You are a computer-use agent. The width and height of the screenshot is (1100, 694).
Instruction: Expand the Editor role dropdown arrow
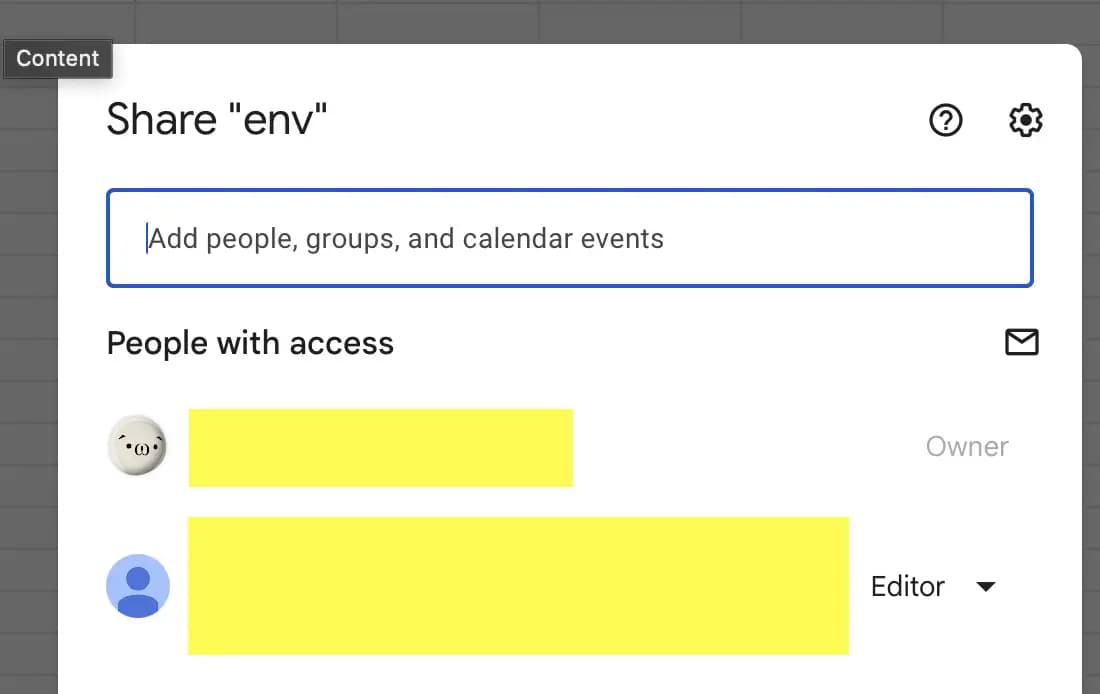985,587
